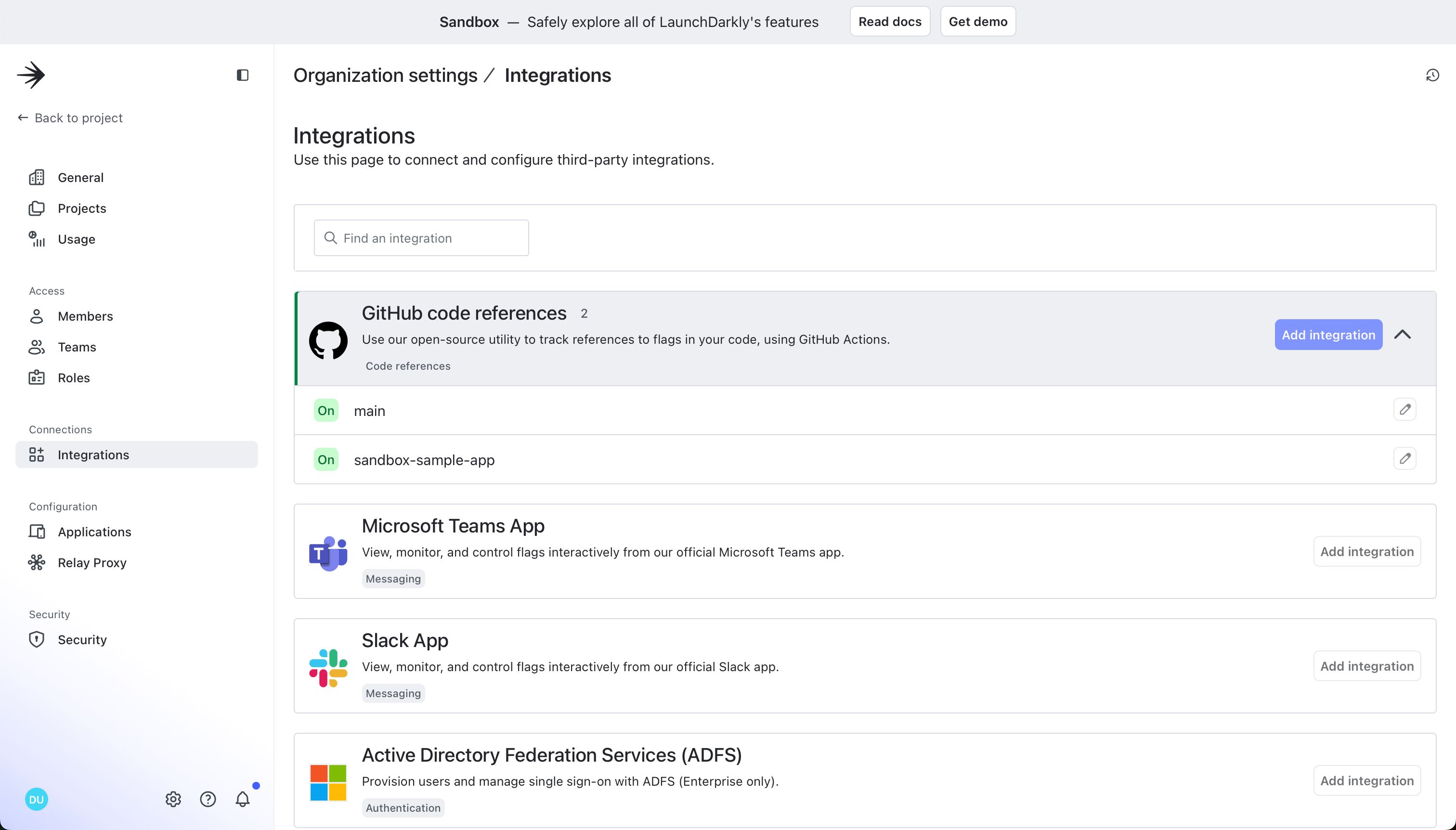The height and width of the screenshot is (830, 1456).
Task: Click the Usage chart icon
Action: [x=37, y=239]
